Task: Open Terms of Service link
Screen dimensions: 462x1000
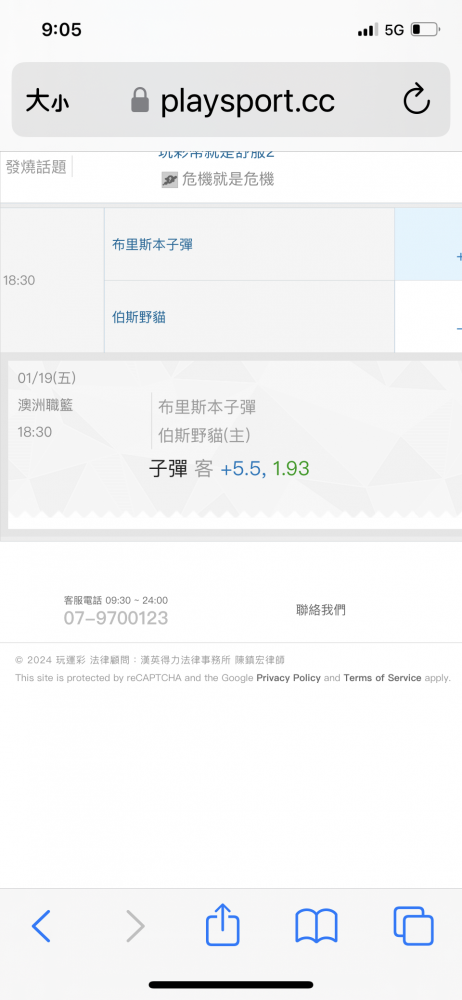Action: point(382,678)
